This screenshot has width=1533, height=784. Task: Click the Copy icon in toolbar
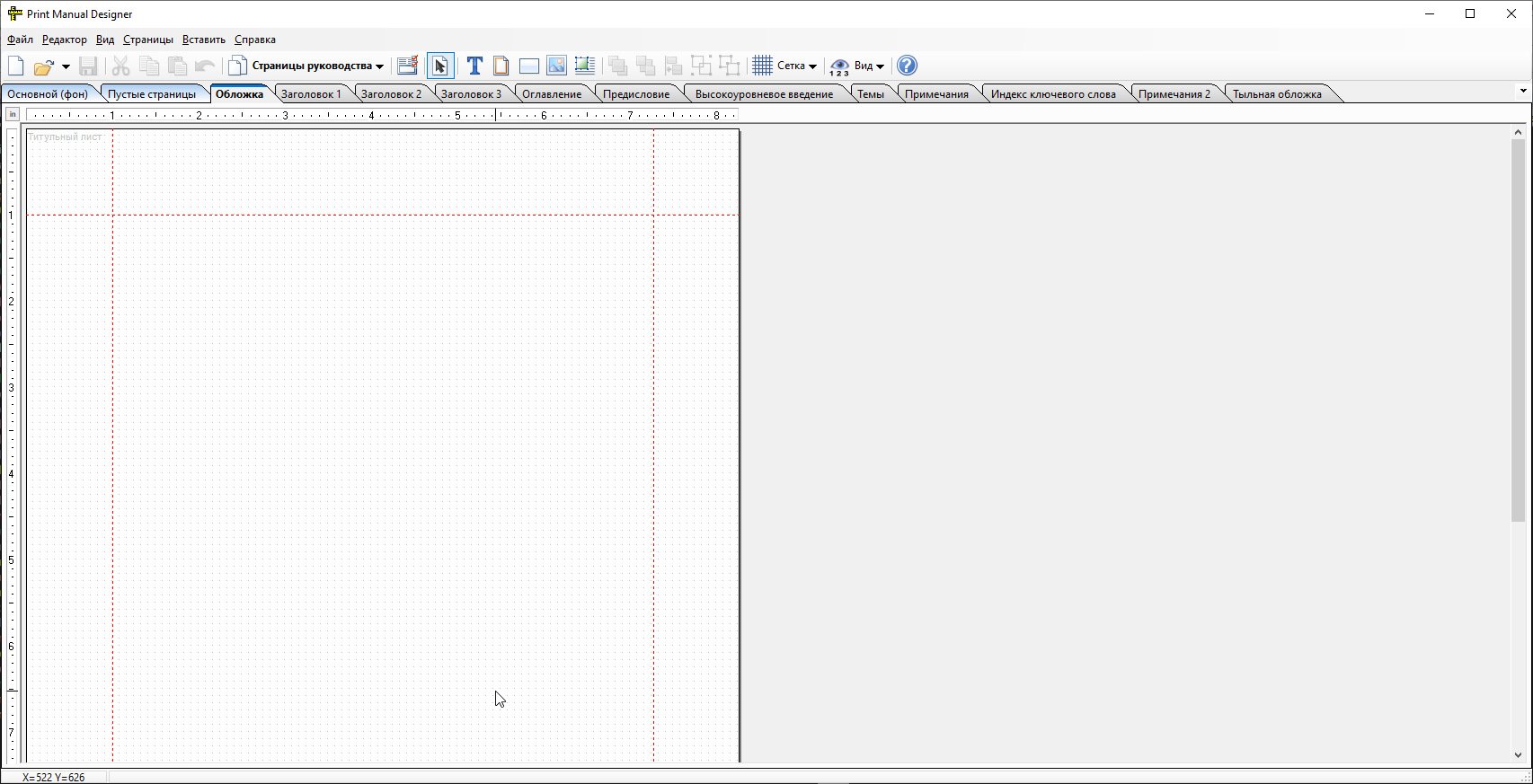149,66
